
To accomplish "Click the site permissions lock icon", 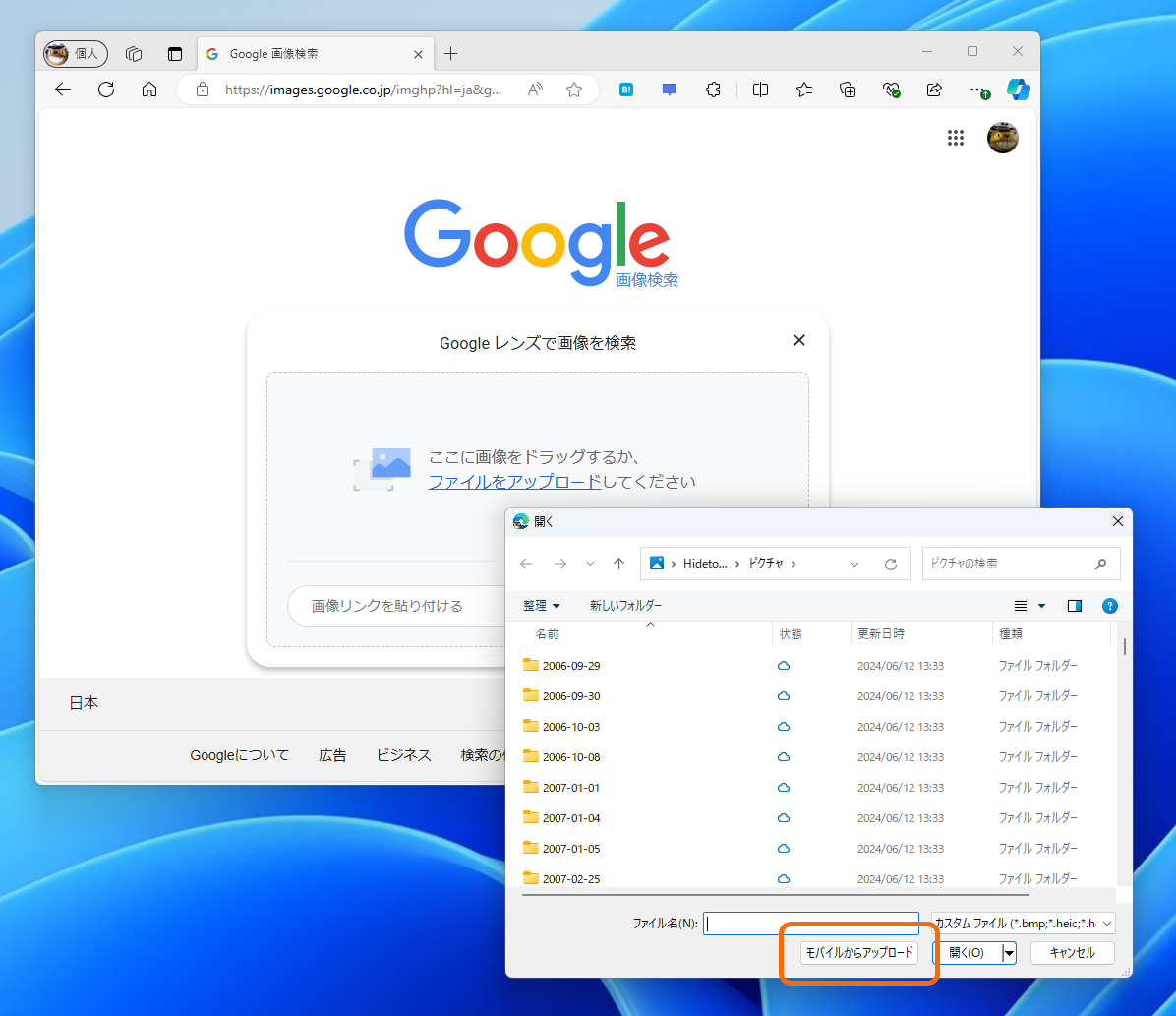I will pyautogui.click(x=203, y=90).
